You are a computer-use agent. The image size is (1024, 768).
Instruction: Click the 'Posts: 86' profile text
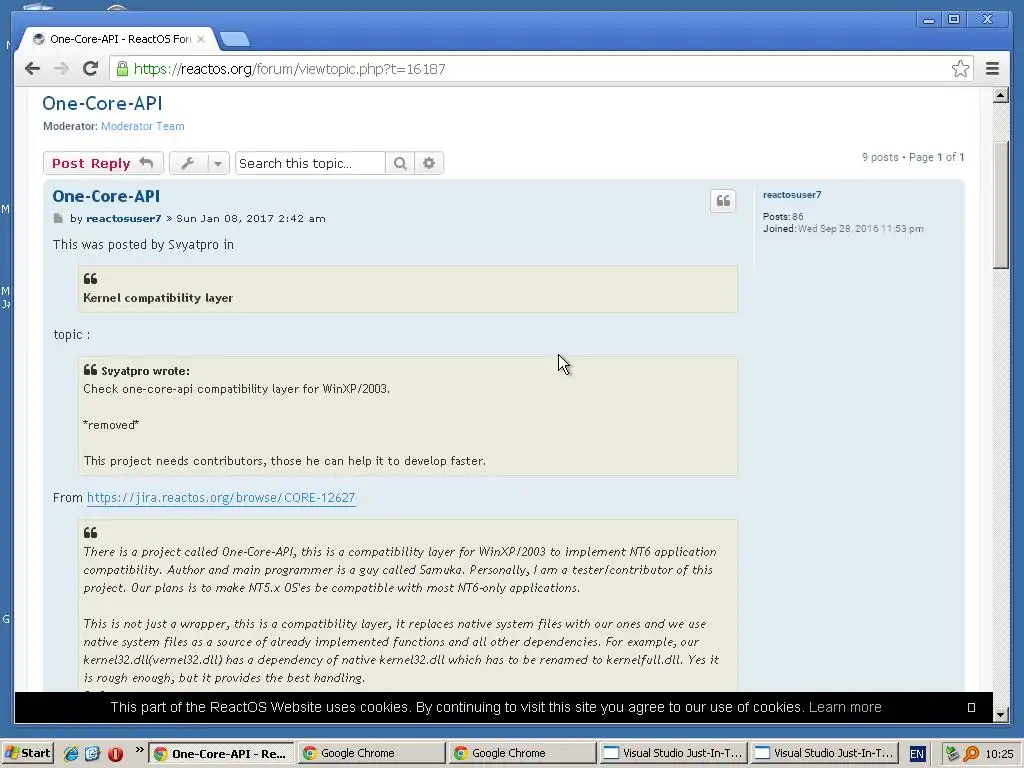point(783,216)
